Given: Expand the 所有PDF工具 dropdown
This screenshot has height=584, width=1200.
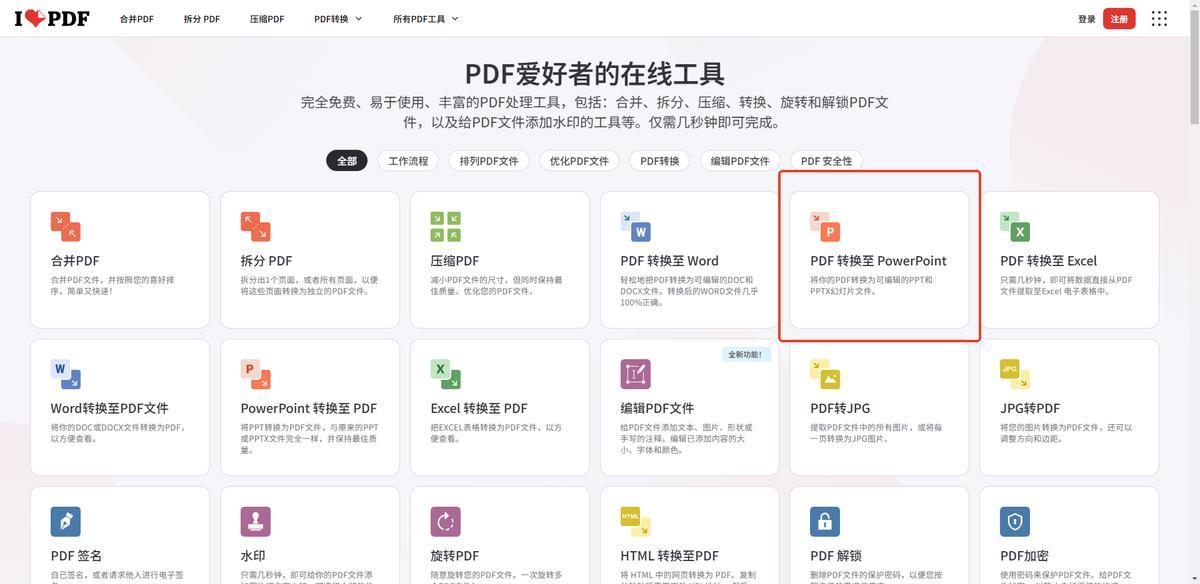Looking at the screenshot, I should [425, 19].
